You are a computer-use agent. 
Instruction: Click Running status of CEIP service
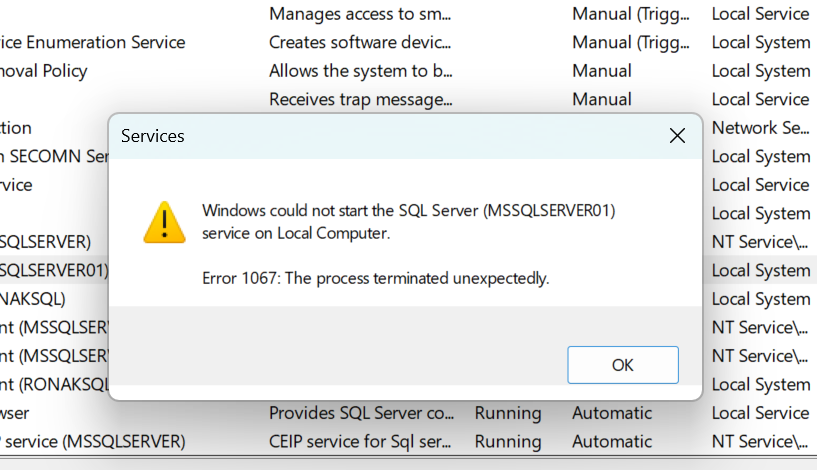[x=508, y=442]
